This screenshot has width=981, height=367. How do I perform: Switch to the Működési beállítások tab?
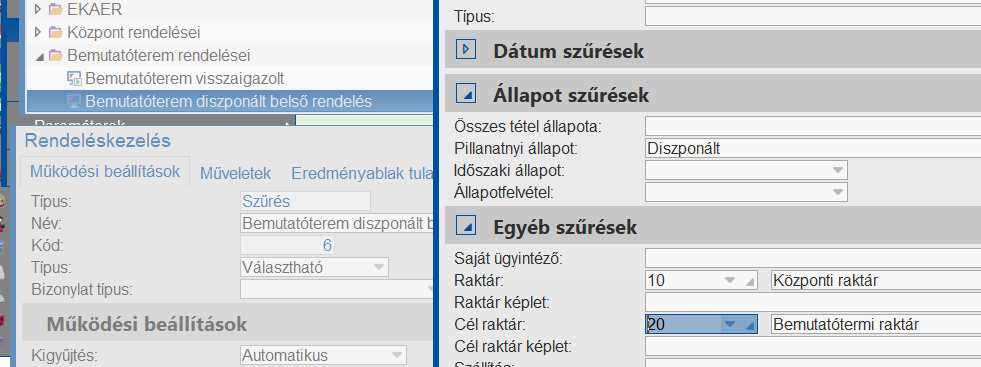105,171
